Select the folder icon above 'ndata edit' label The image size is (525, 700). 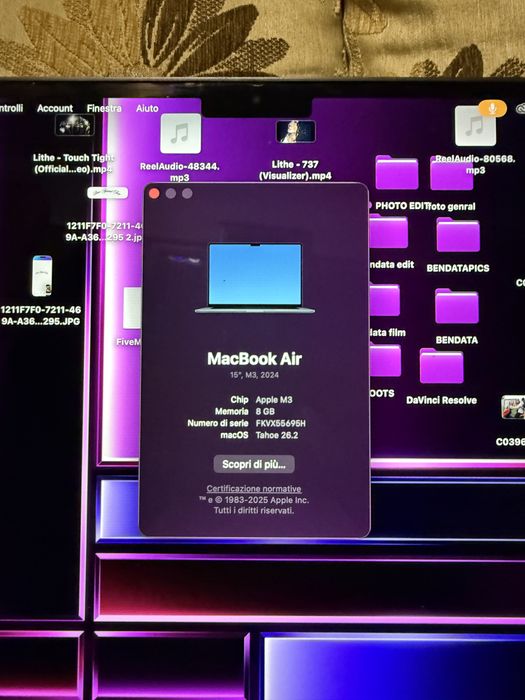coord(389,232)
